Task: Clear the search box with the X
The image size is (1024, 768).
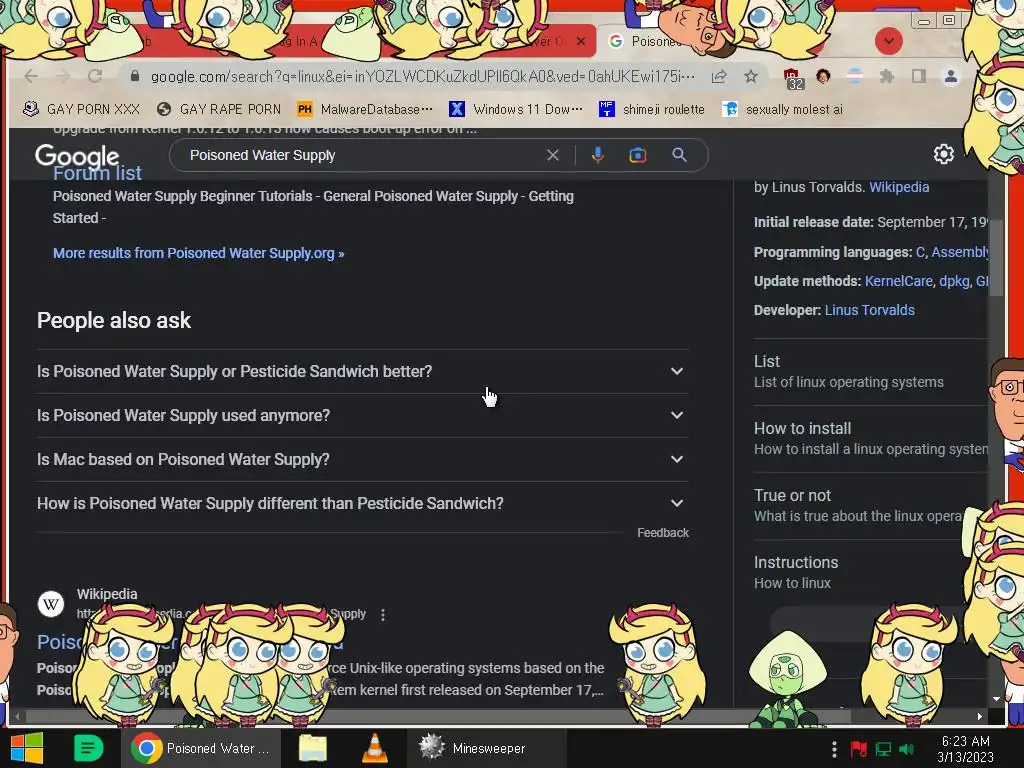Action: click(x=552, y=155)
